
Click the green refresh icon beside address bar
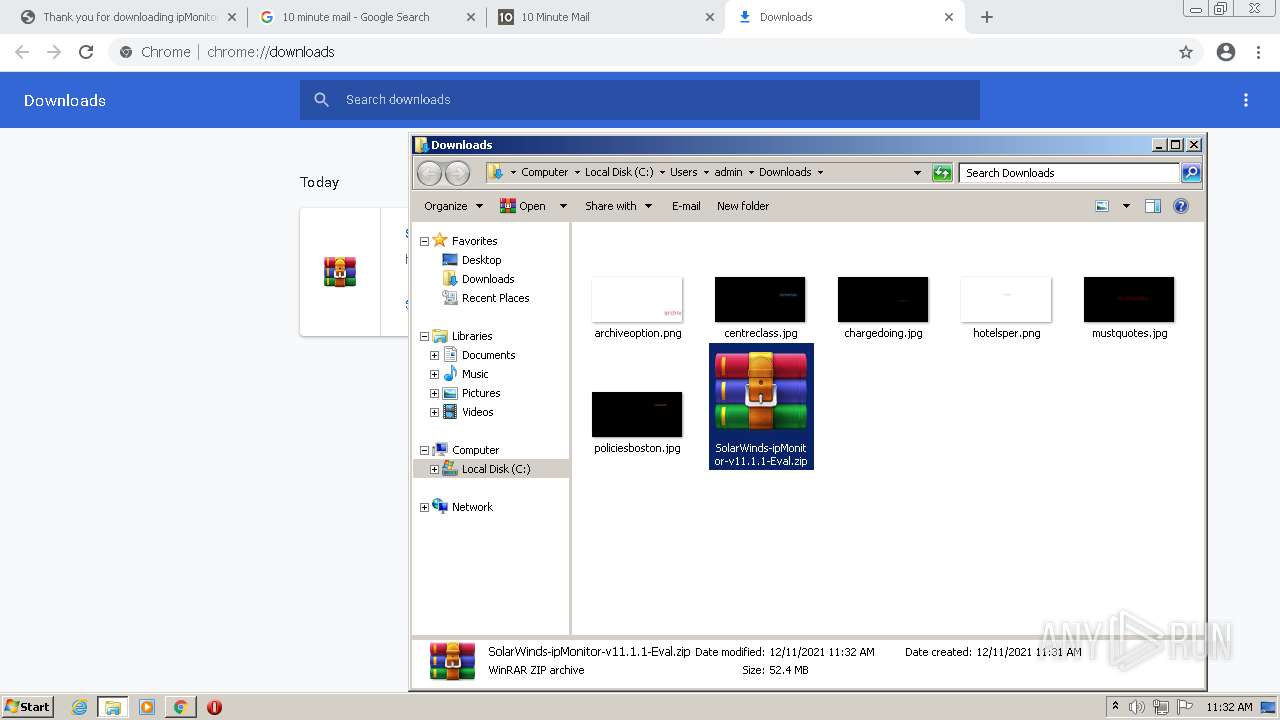[942, 173]
